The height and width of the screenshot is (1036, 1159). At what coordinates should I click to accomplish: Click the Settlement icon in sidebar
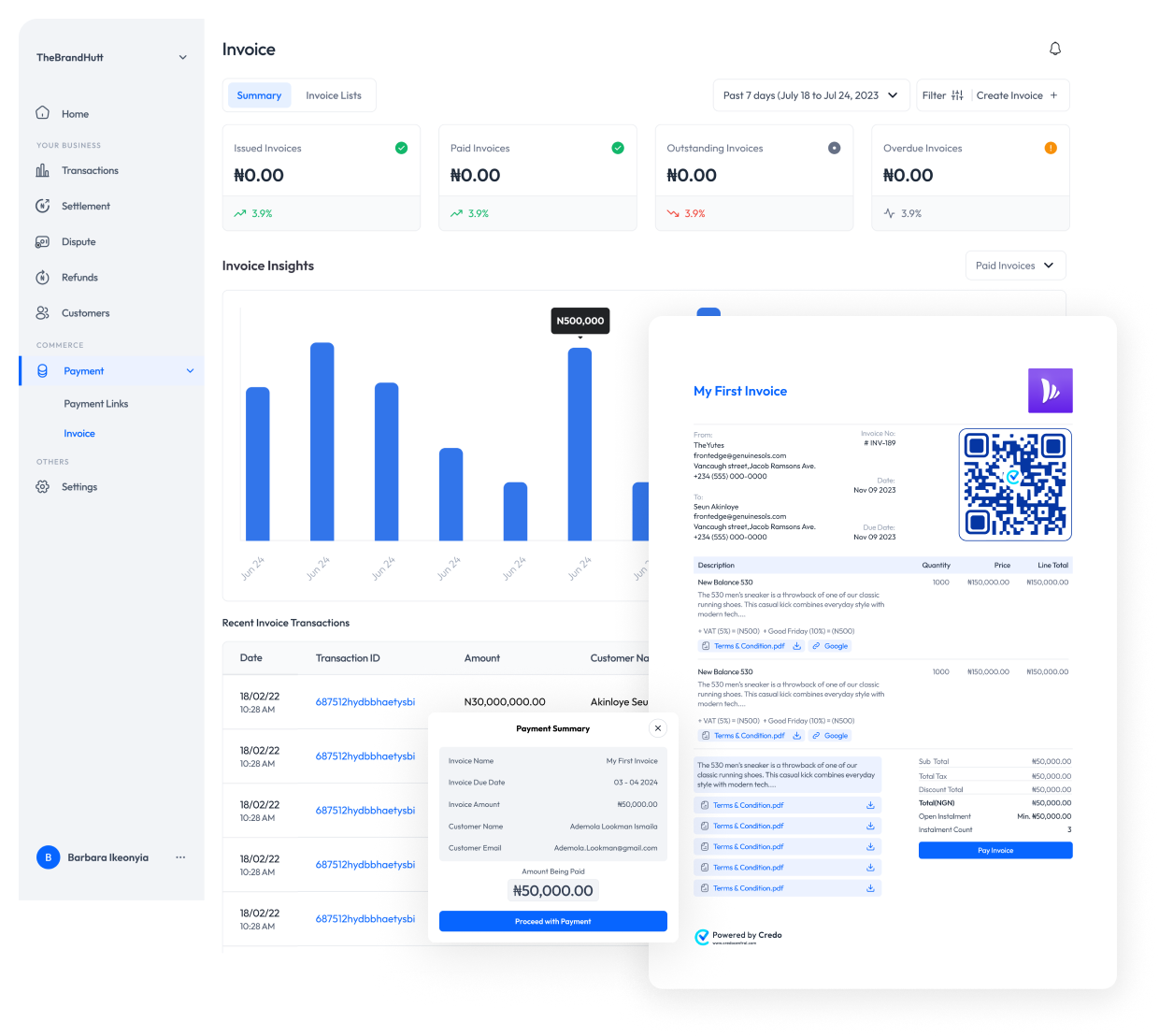pyautogui.click(x=42, y=206)
